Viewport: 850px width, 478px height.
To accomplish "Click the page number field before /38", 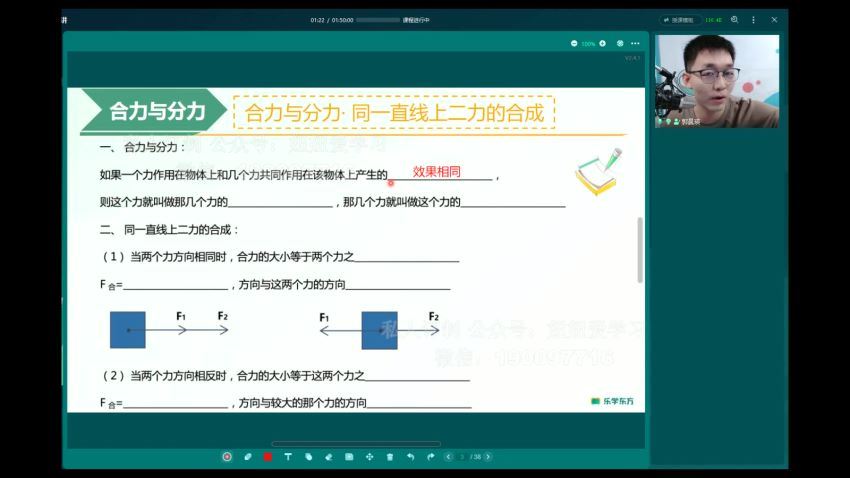I will click(462, 457).
